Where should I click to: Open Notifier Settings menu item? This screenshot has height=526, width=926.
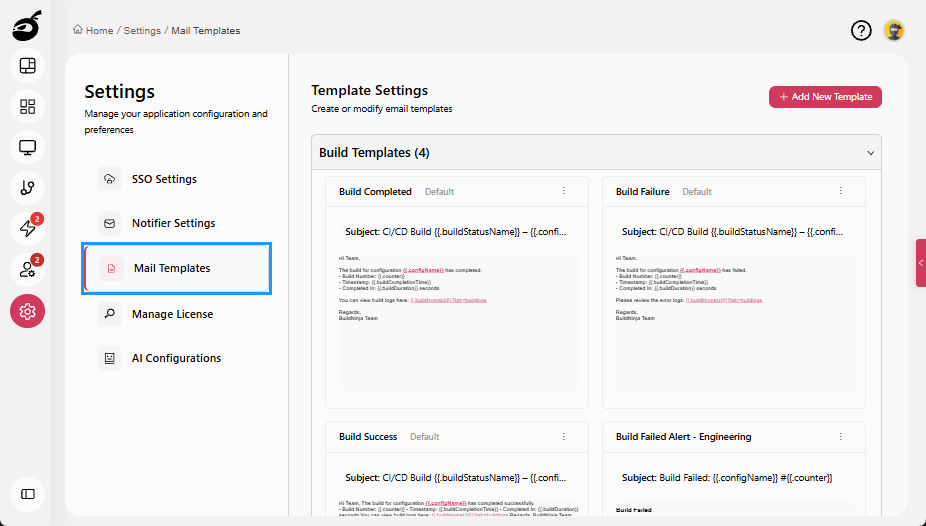[177, 223]
